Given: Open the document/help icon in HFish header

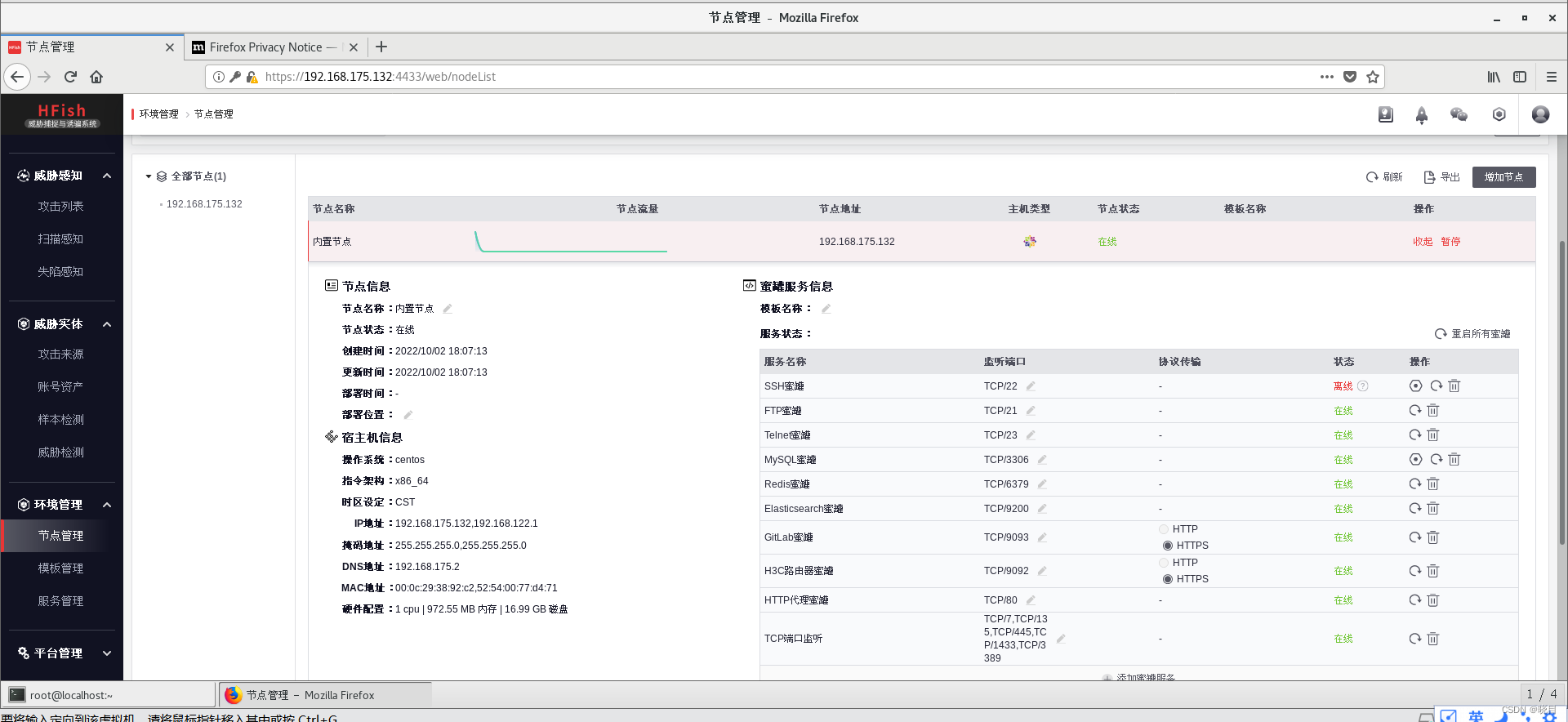Looking at the screenshot, I should (1386, 114).
